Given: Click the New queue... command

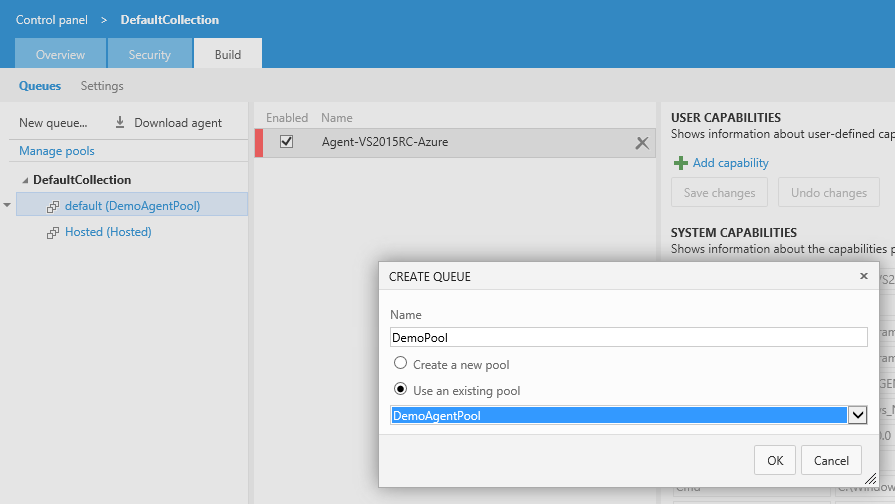Looking at the screenshot, I should coord(53,123).
